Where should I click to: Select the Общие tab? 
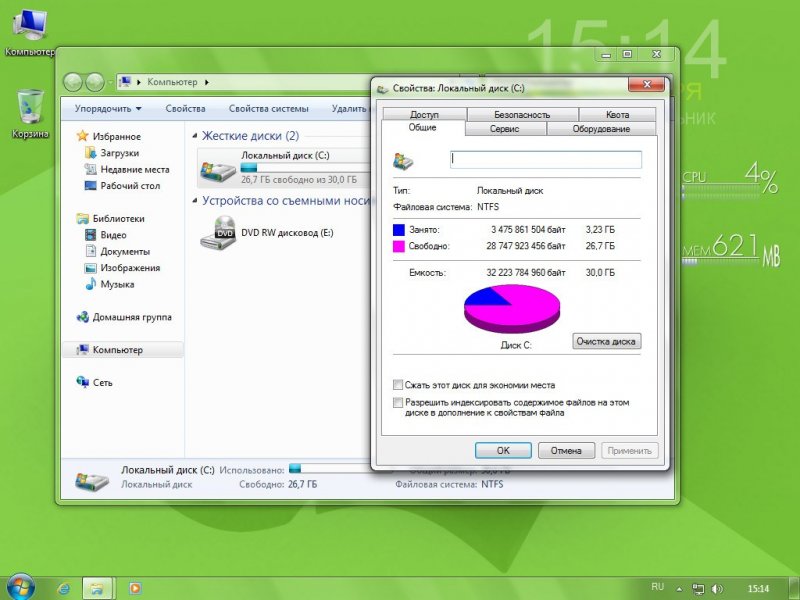click(422, 127)
